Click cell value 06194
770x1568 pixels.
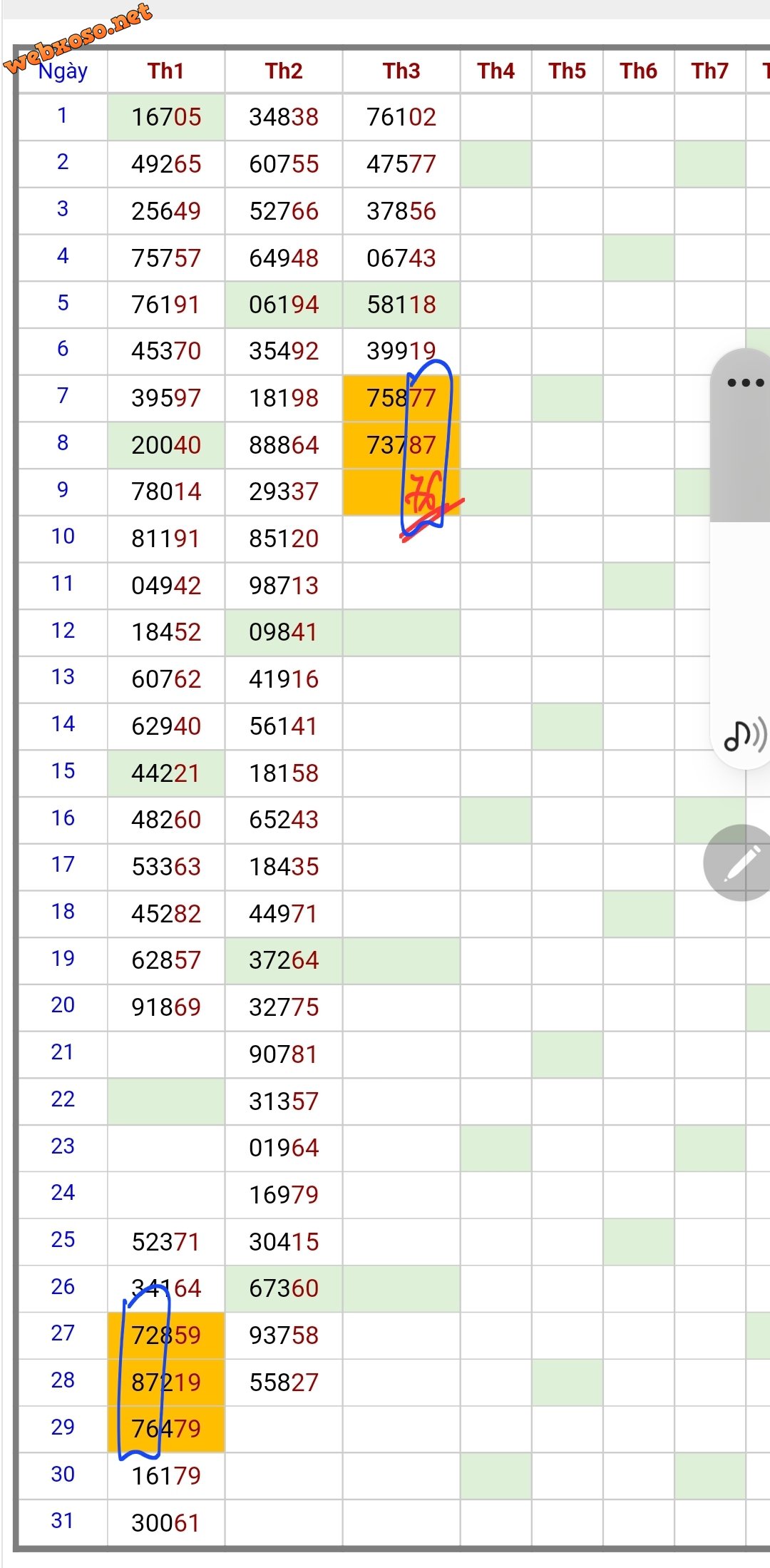[284, 305]
